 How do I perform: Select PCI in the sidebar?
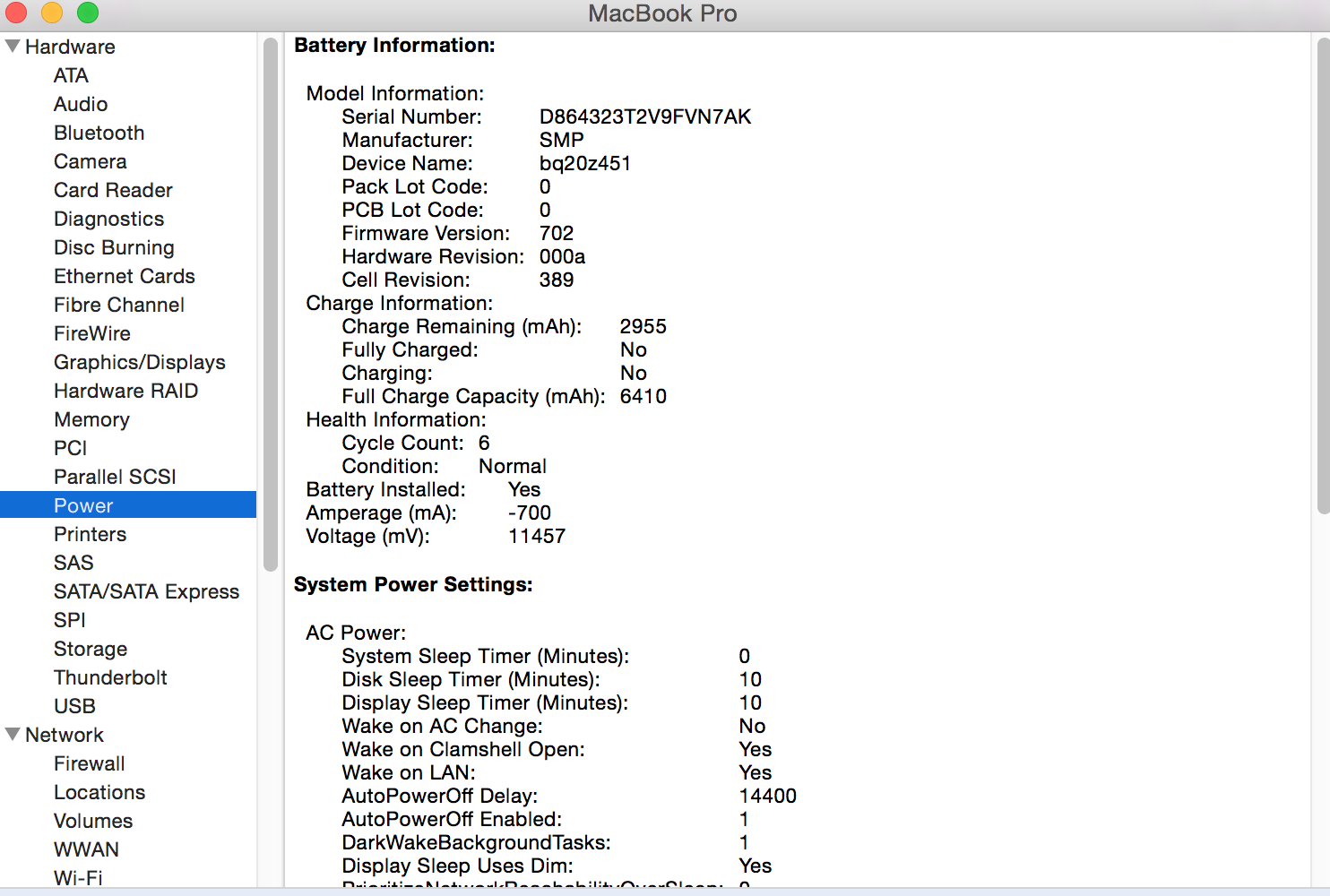tap(70, 448)
